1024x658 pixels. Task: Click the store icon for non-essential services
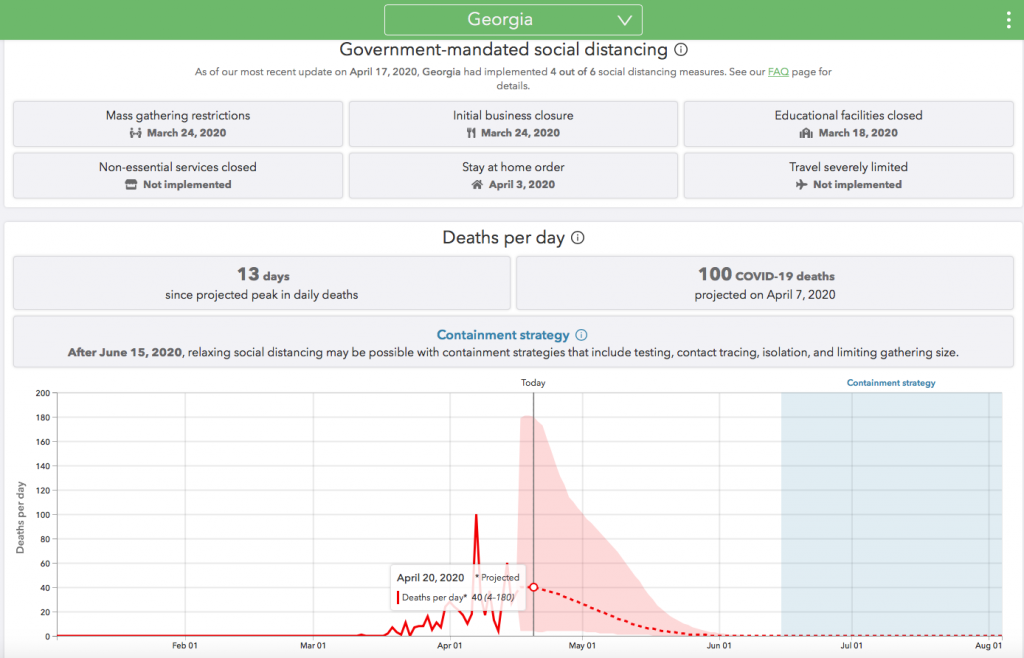pyautogui.click(x=131, y=185)
